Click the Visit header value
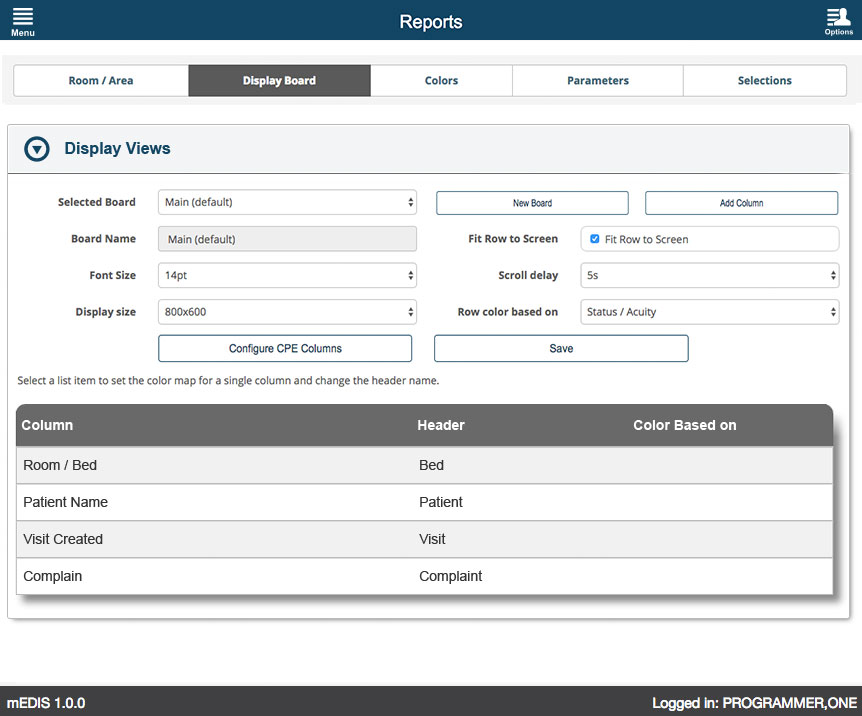This screenshot has width=862, height=716. click(432, 539)
